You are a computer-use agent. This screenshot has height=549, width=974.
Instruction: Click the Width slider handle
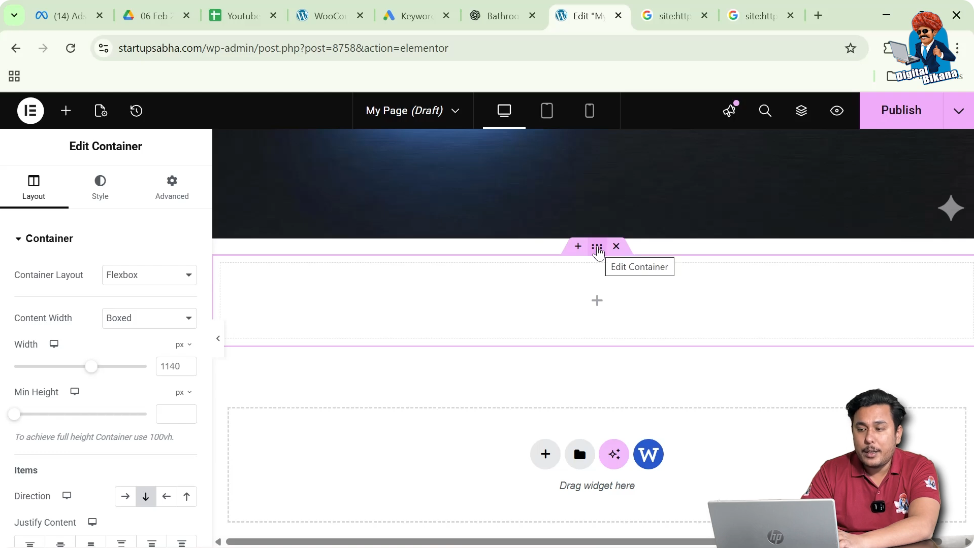(x=91, y=367)
